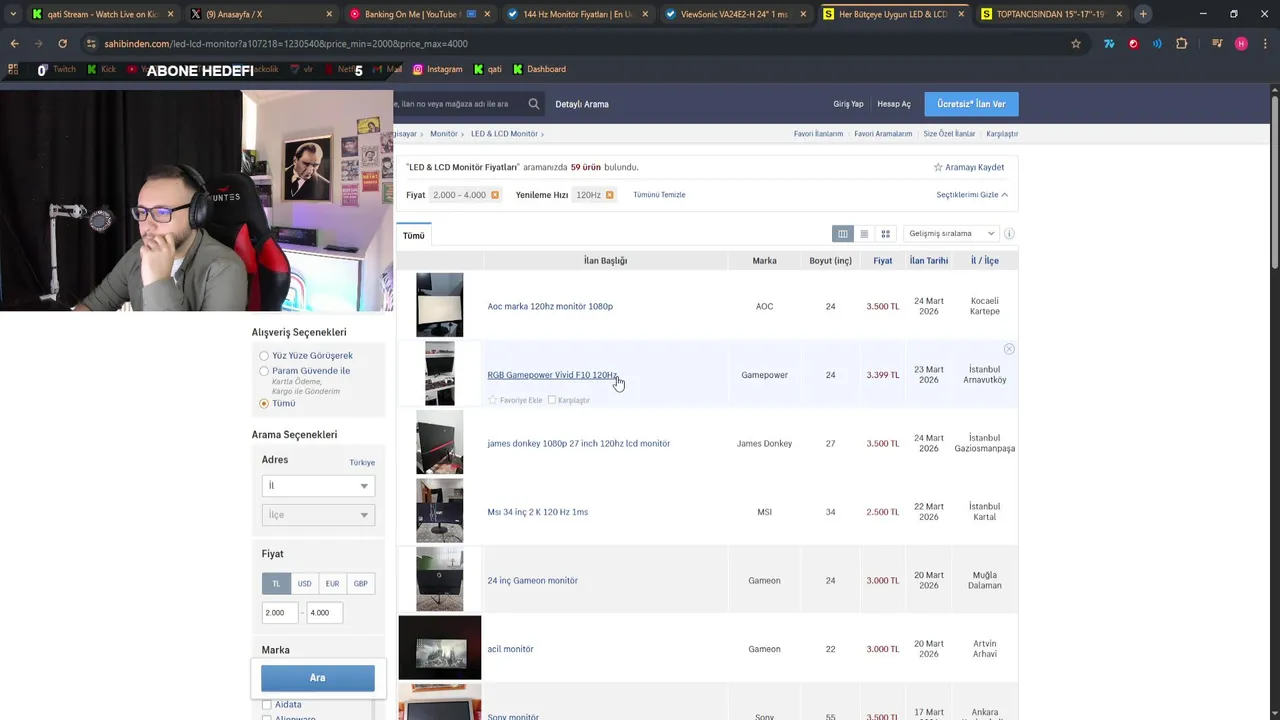Open the Detaylı Arama link
The height and width of the screenshot is (720, 1280).
click(x=582, y=104)
